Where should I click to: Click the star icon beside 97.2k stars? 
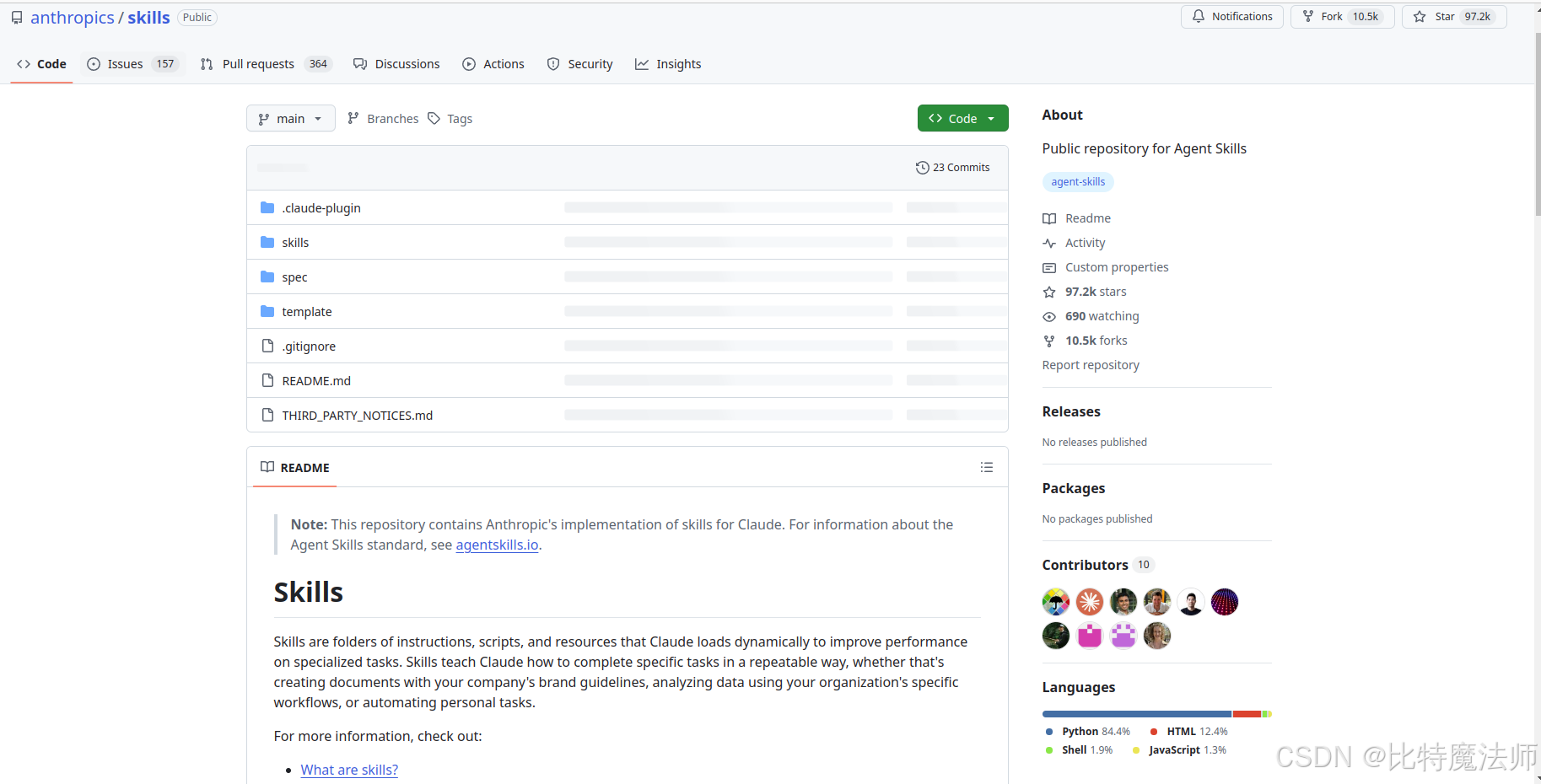click(1049, 292)
